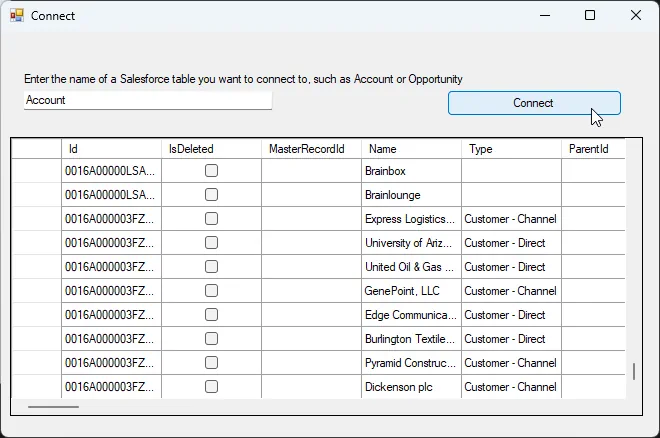660x438 pixels.
Task: Select the Pyramid Construction row header
Action: click(x=36, y=363)
